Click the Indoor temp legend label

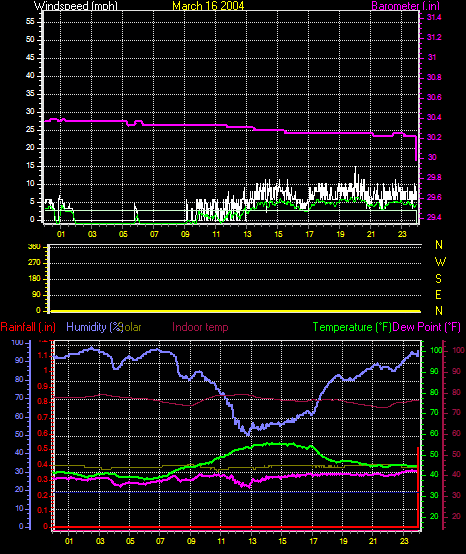(200, 327)
